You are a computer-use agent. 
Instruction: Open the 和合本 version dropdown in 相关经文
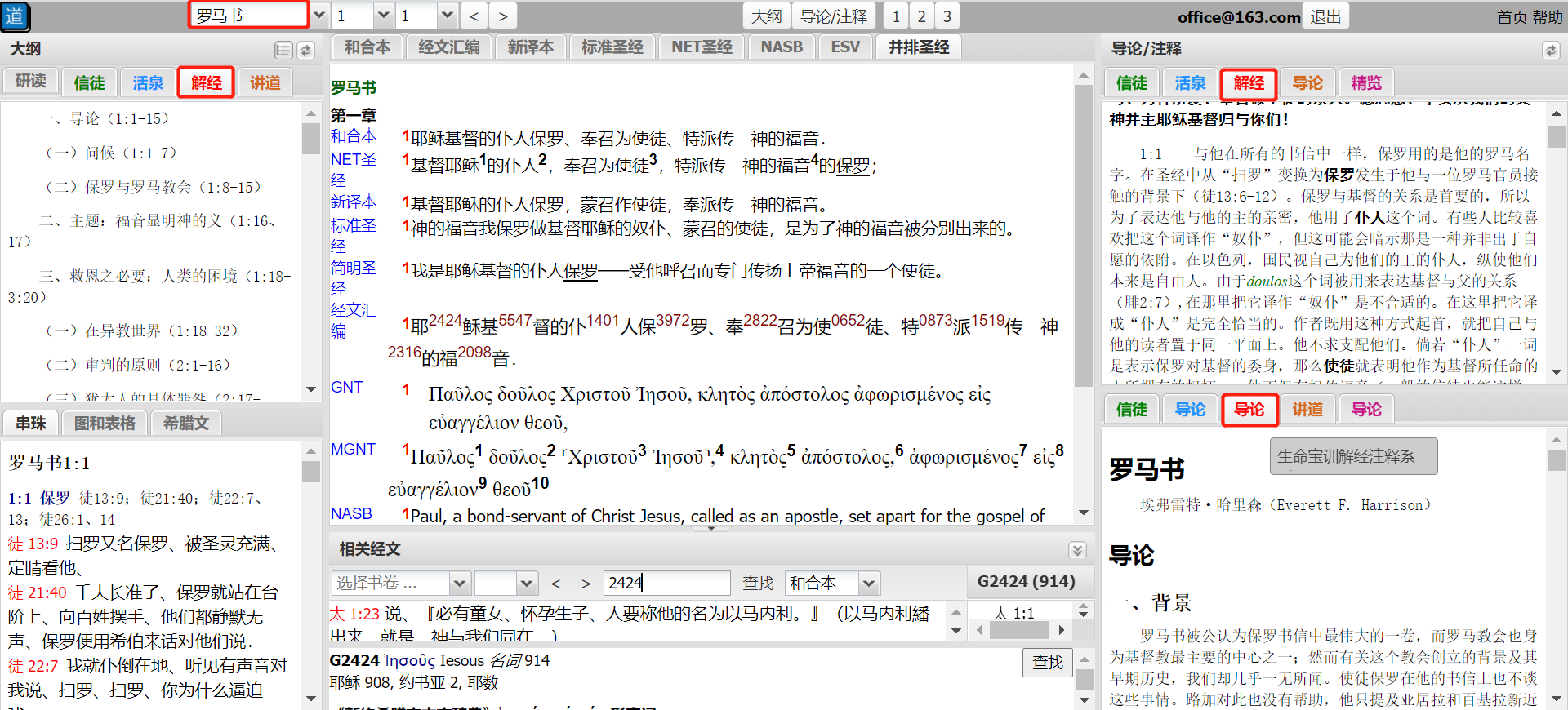click(868, 583)
